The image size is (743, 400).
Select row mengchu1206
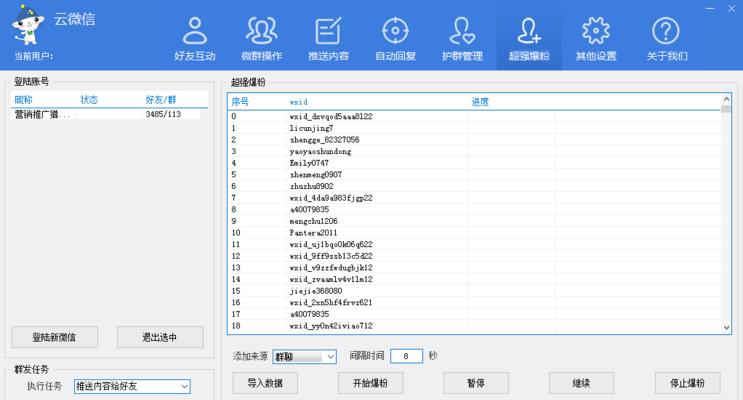475,221
